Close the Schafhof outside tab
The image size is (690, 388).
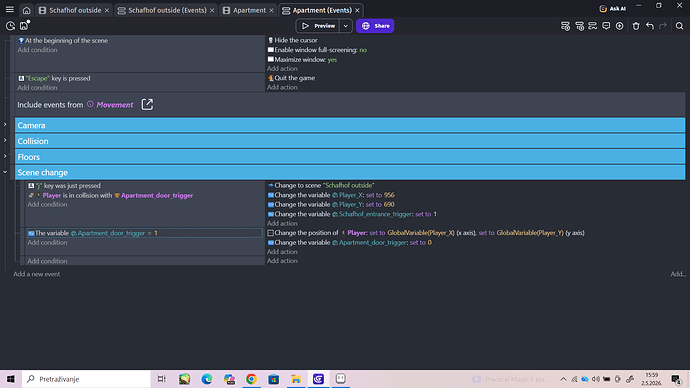[x=107, y=10]
